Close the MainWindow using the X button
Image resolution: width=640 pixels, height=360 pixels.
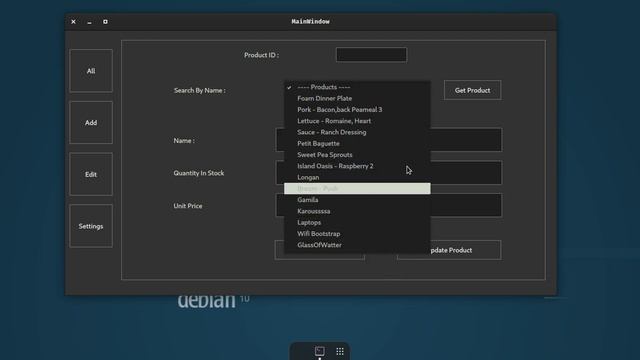[73, 22]
